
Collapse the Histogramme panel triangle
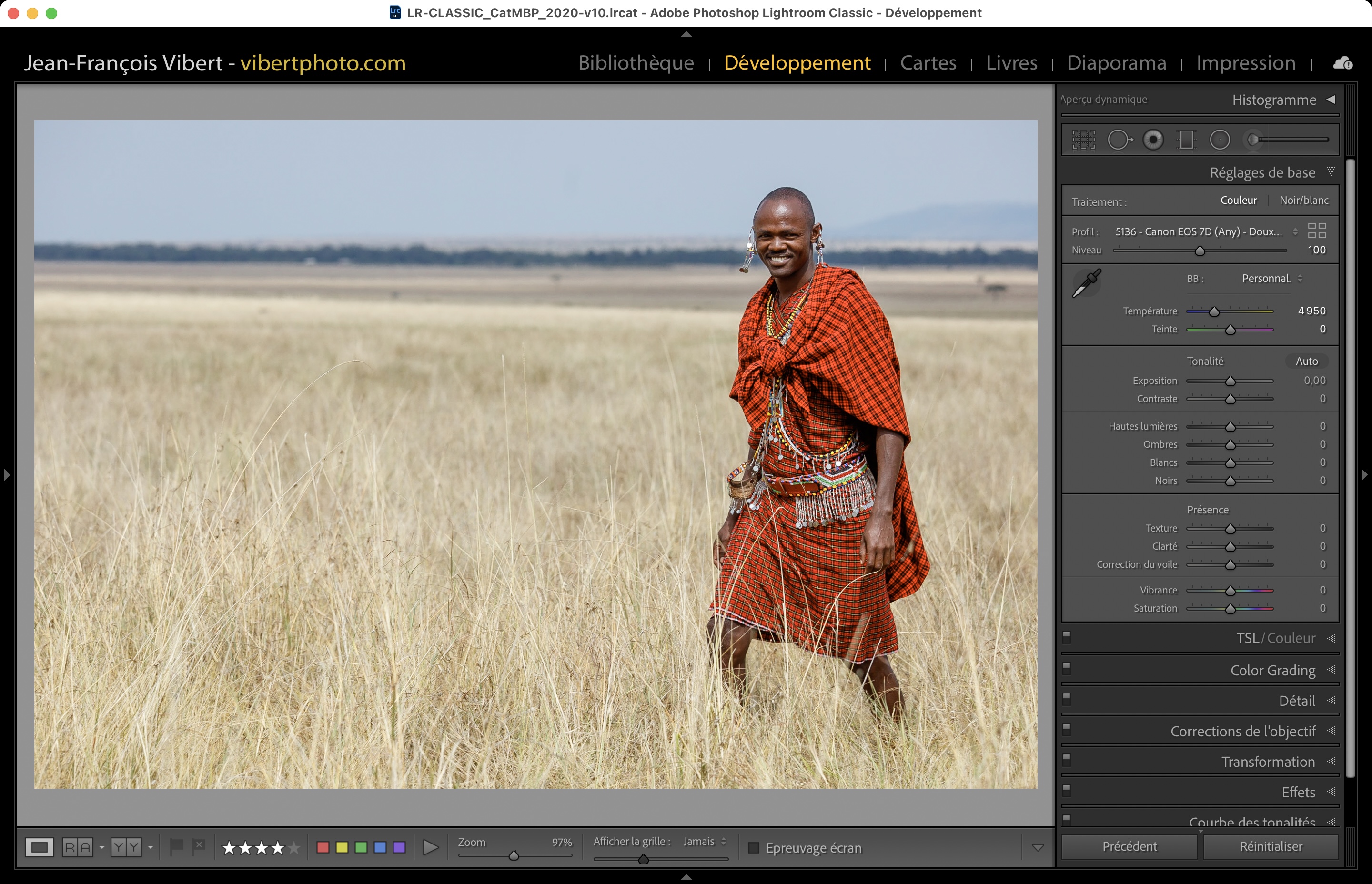coord(1330,99)
